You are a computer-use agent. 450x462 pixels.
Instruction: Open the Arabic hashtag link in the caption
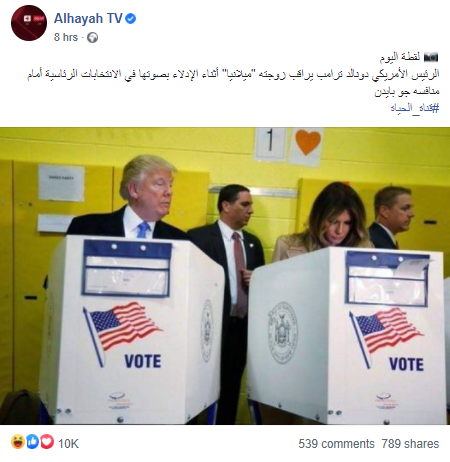415,108
